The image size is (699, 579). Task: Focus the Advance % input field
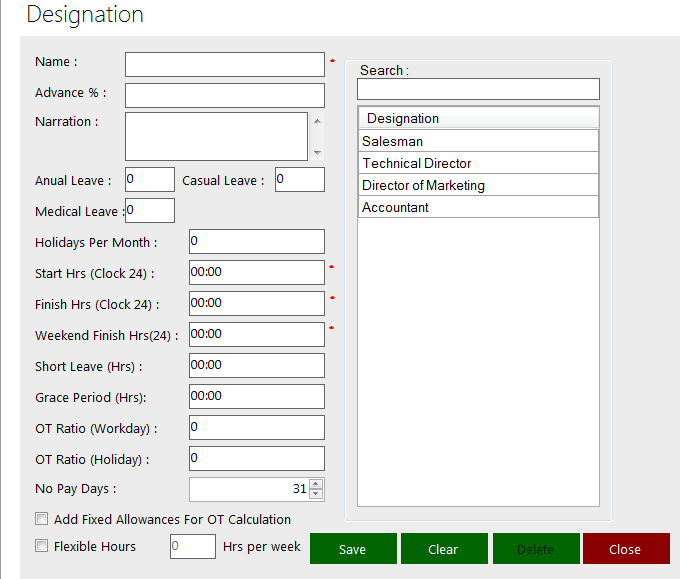224,95
